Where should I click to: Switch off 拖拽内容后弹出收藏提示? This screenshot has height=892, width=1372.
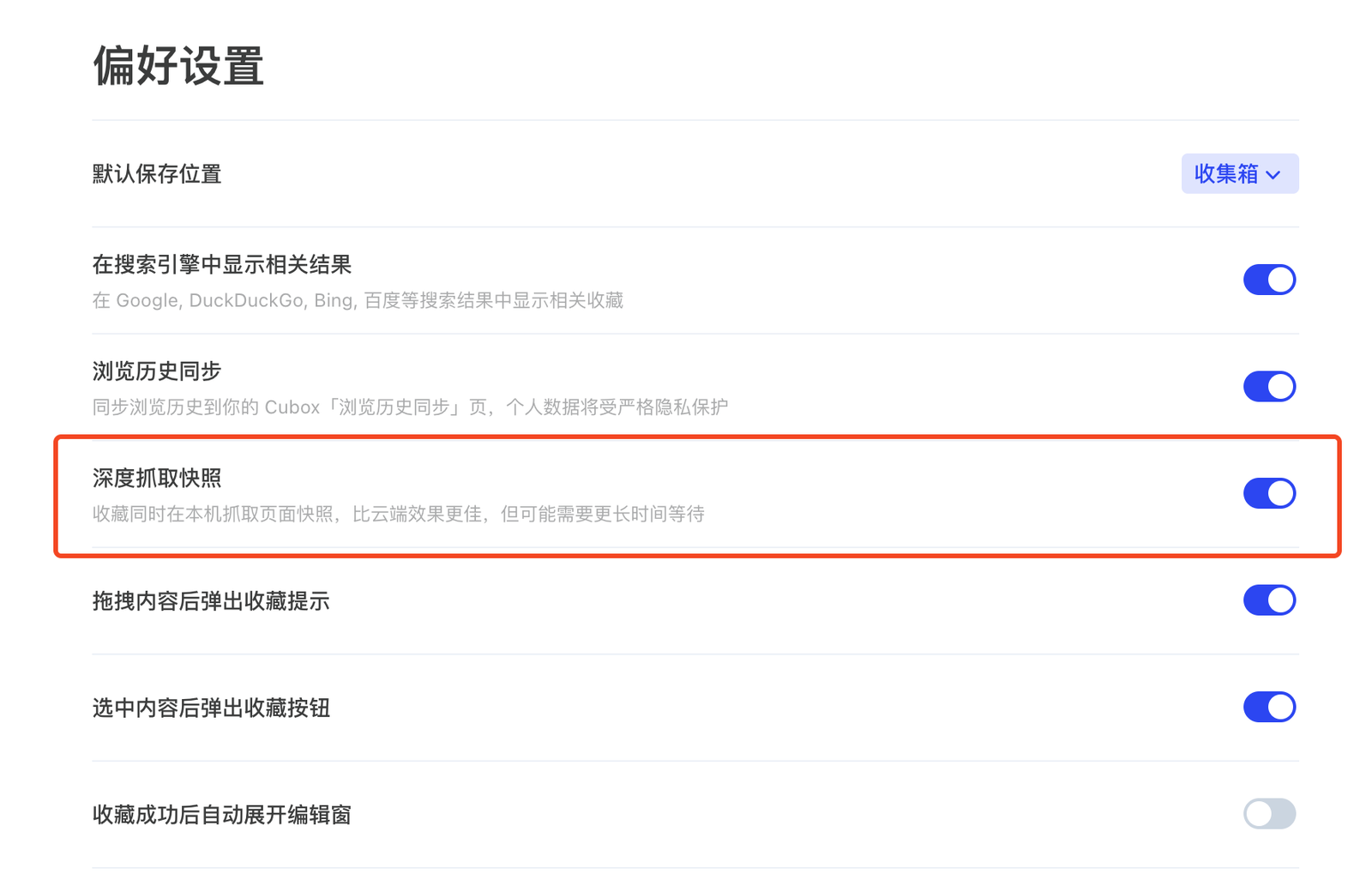(1269, 600)
